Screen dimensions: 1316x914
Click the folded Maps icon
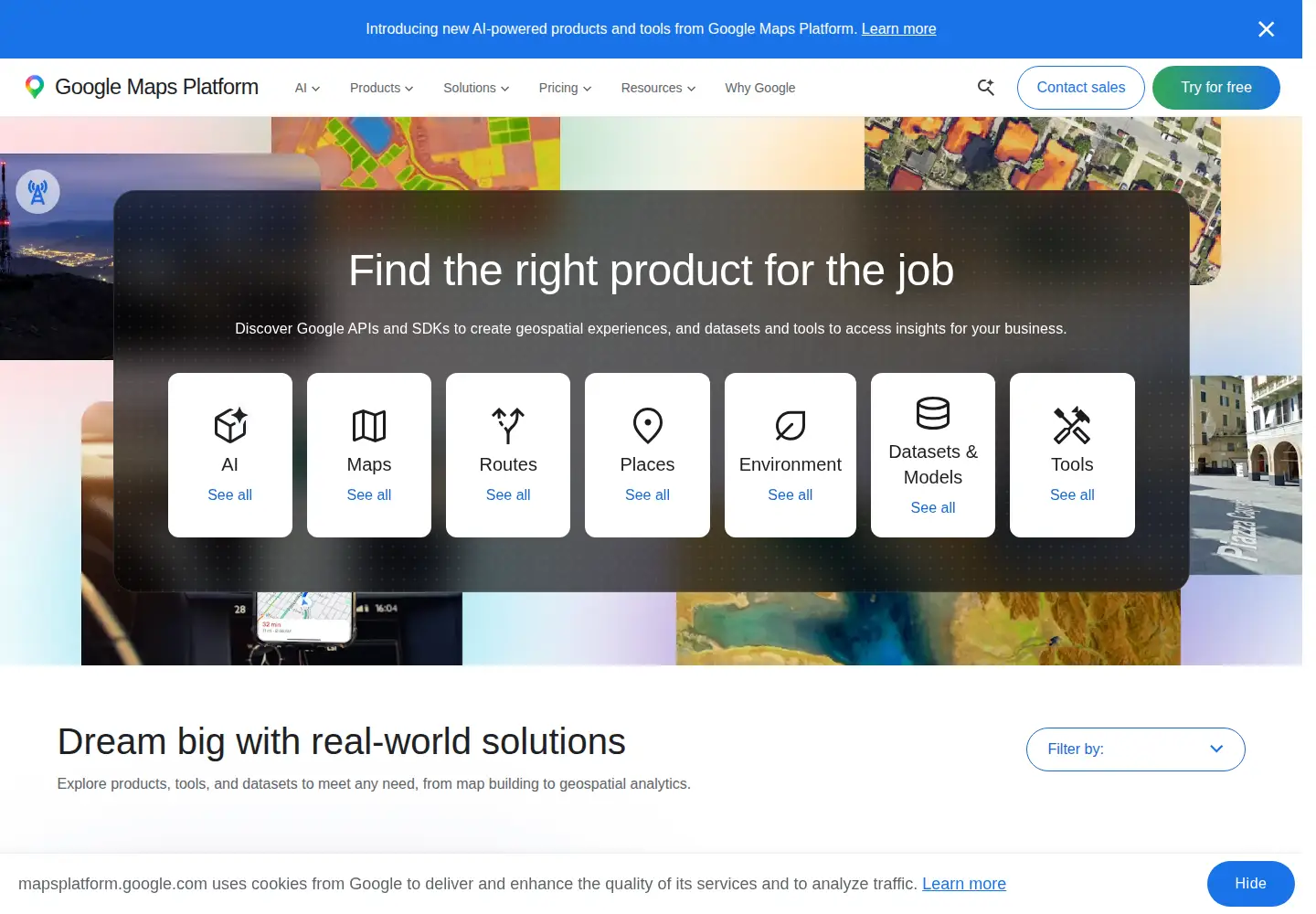[369, 425]
